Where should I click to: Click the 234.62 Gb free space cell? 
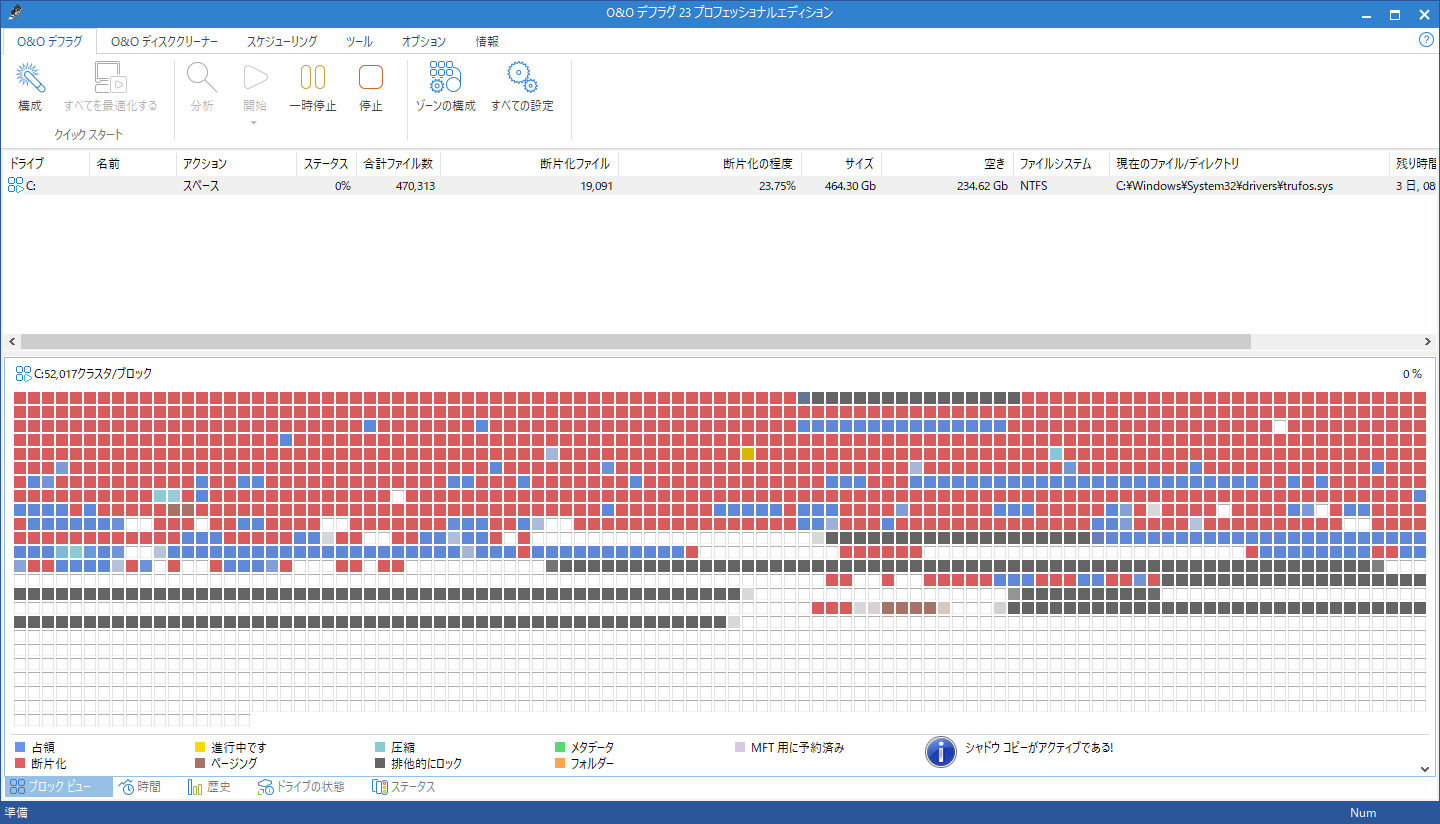tap(982, 186)
